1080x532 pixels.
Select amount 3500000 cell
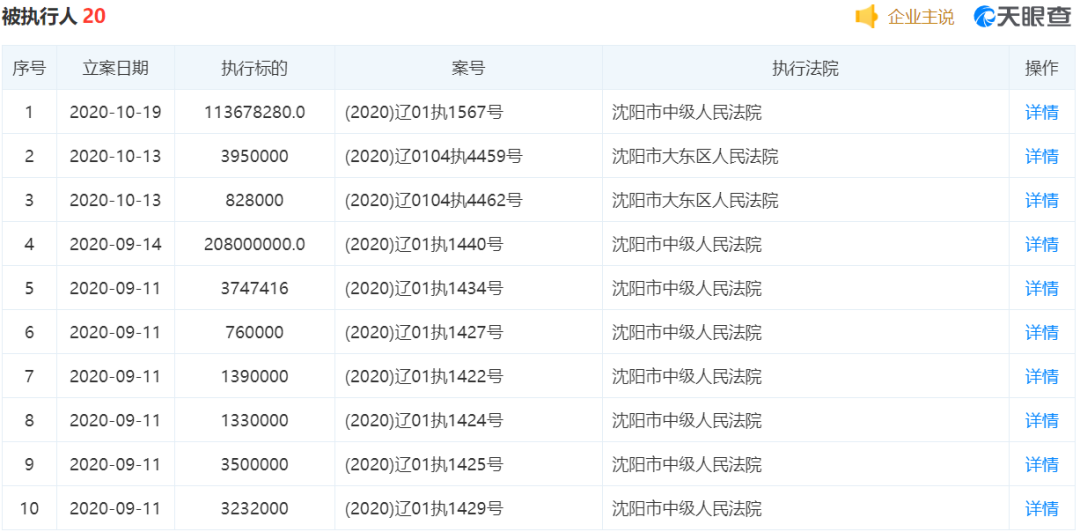point(254,464)
